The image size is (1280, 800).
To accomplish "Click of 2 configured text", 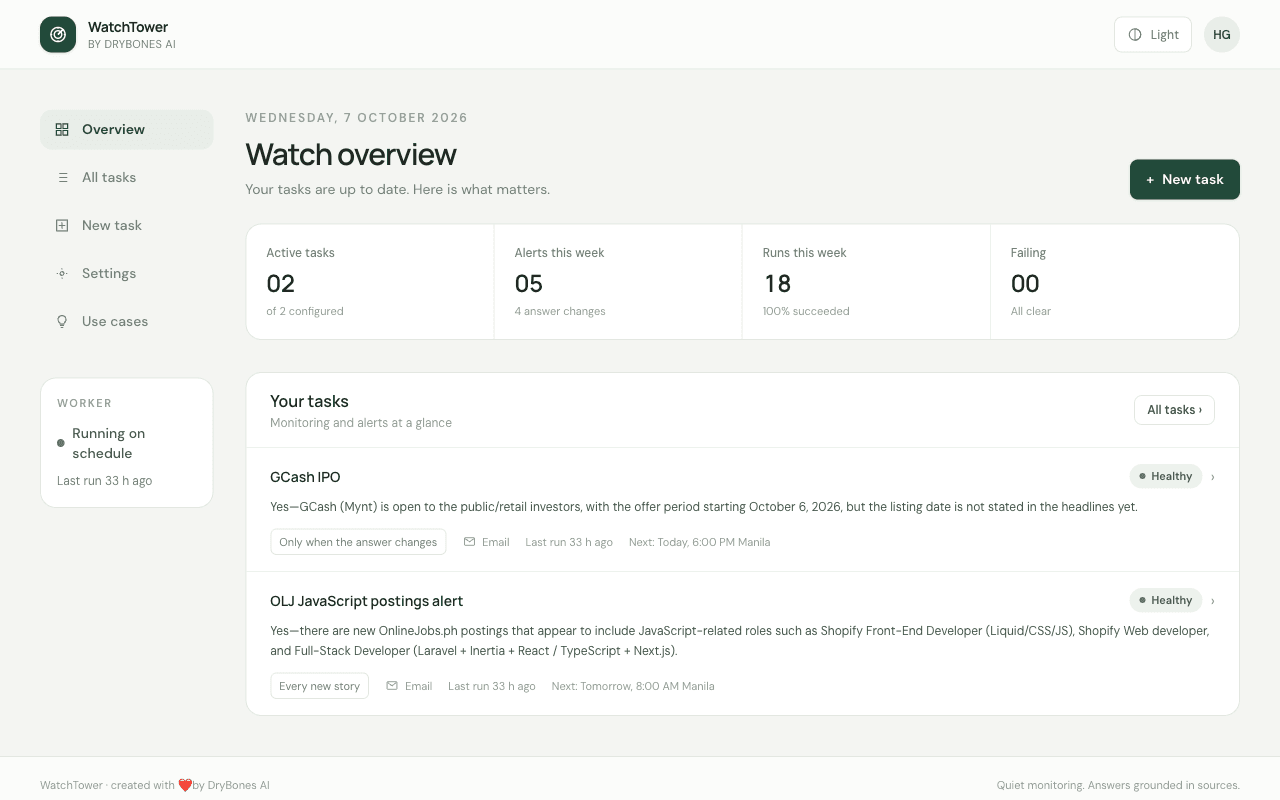I will click(305, 311).
